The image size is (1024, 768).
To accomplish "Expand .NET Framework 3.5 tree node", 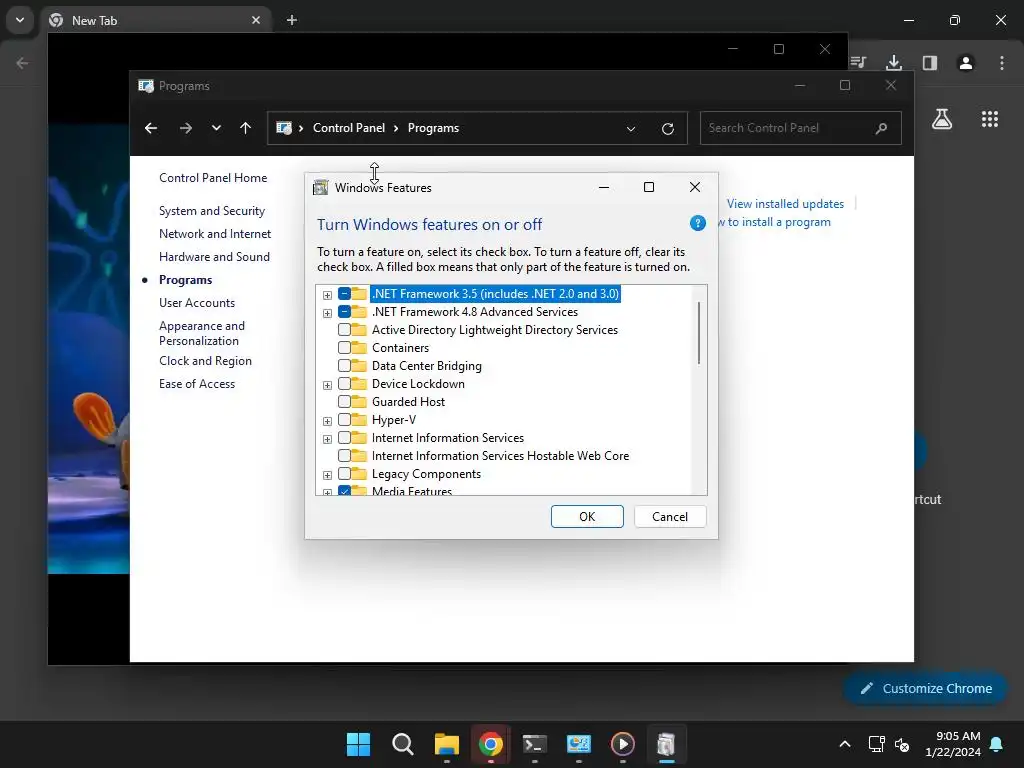I will tap(327, 295).
